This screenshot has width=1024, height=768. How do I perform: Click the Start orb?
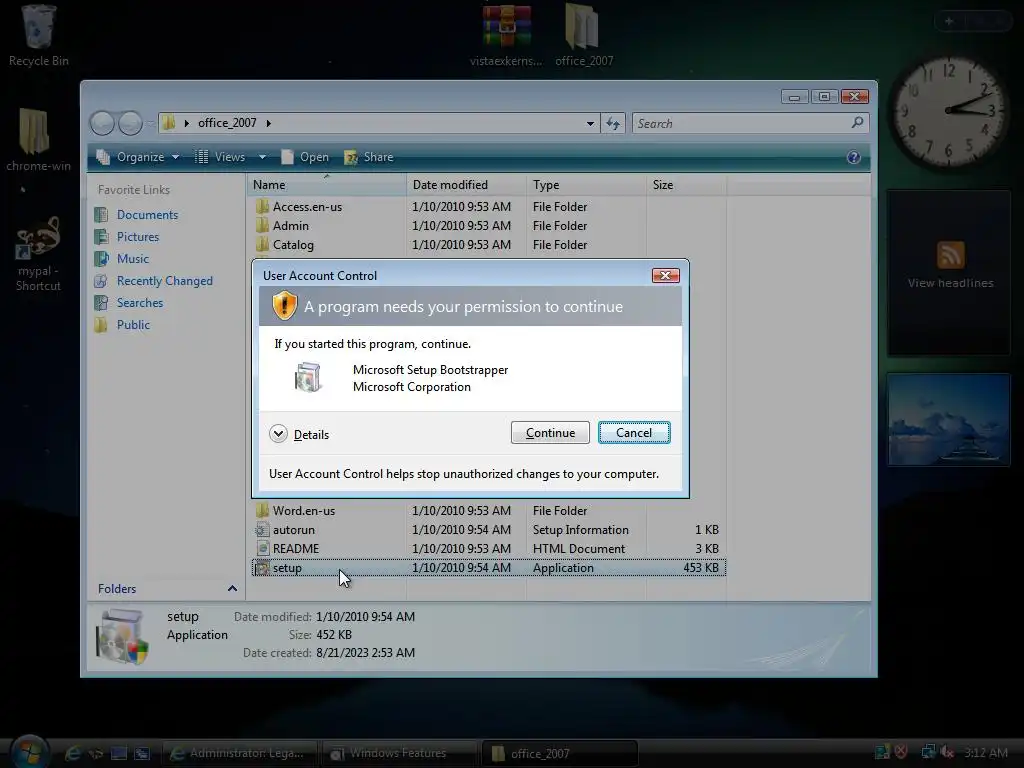click(x=29, y=752)
